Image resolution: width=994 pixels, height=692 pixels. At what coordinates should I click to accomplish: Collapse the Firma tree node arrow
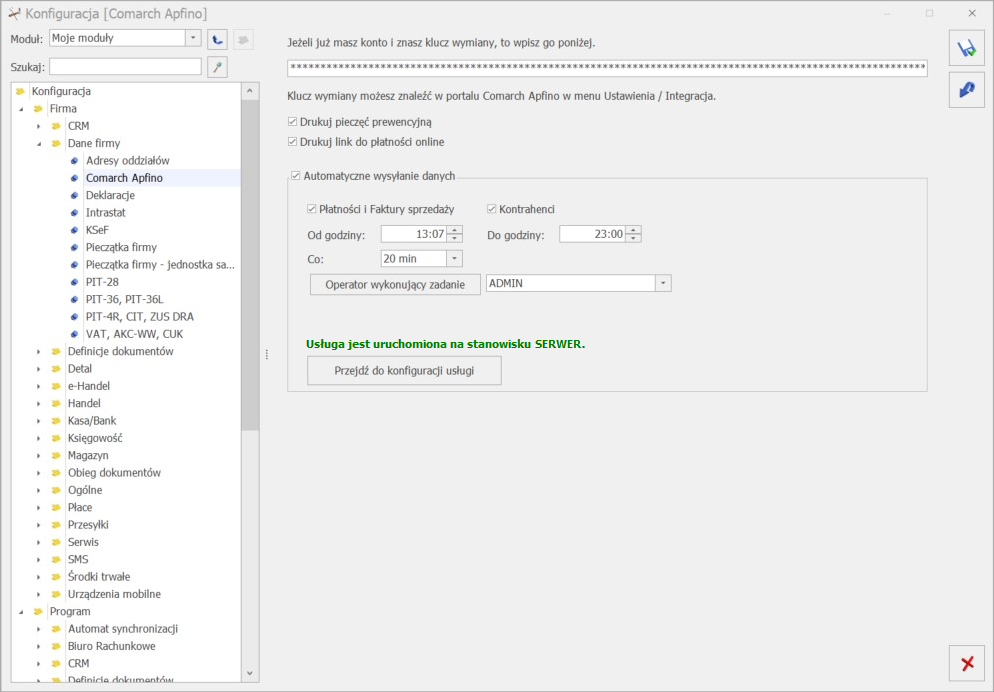click(21, 109)
